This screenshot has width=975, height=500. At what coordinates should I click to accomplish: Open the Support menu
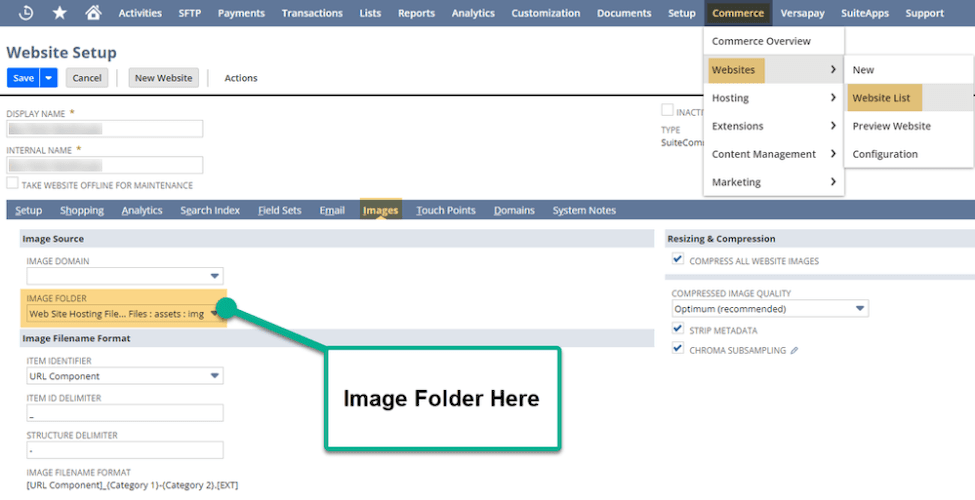pos(925,13)
